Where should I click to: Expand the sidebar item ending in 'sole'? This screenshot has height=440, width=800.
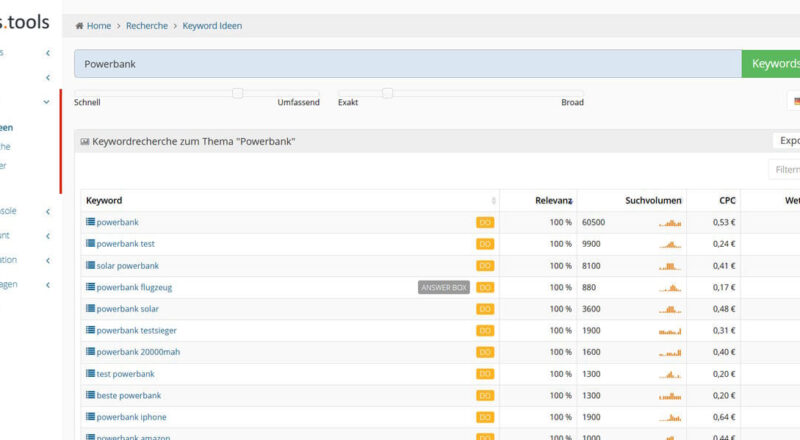coord(48,211)
